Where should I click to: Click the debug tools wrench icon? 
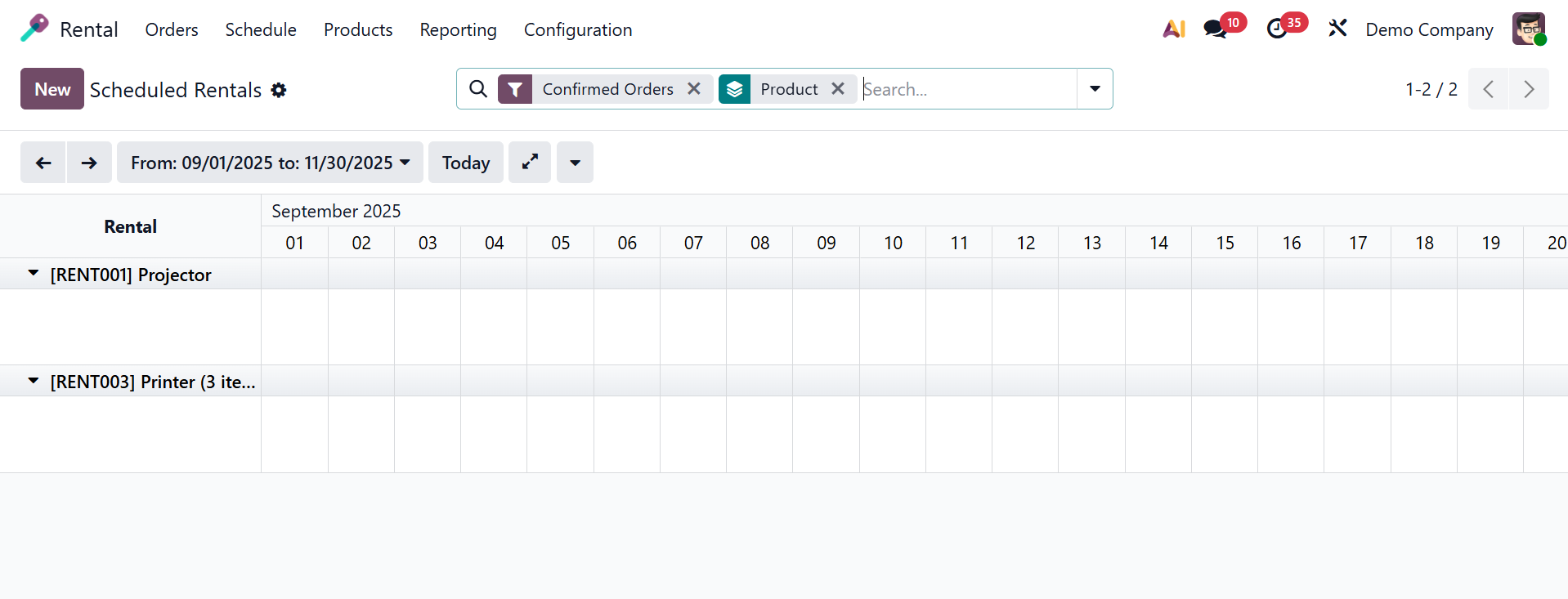click(x=1337, y=29)
